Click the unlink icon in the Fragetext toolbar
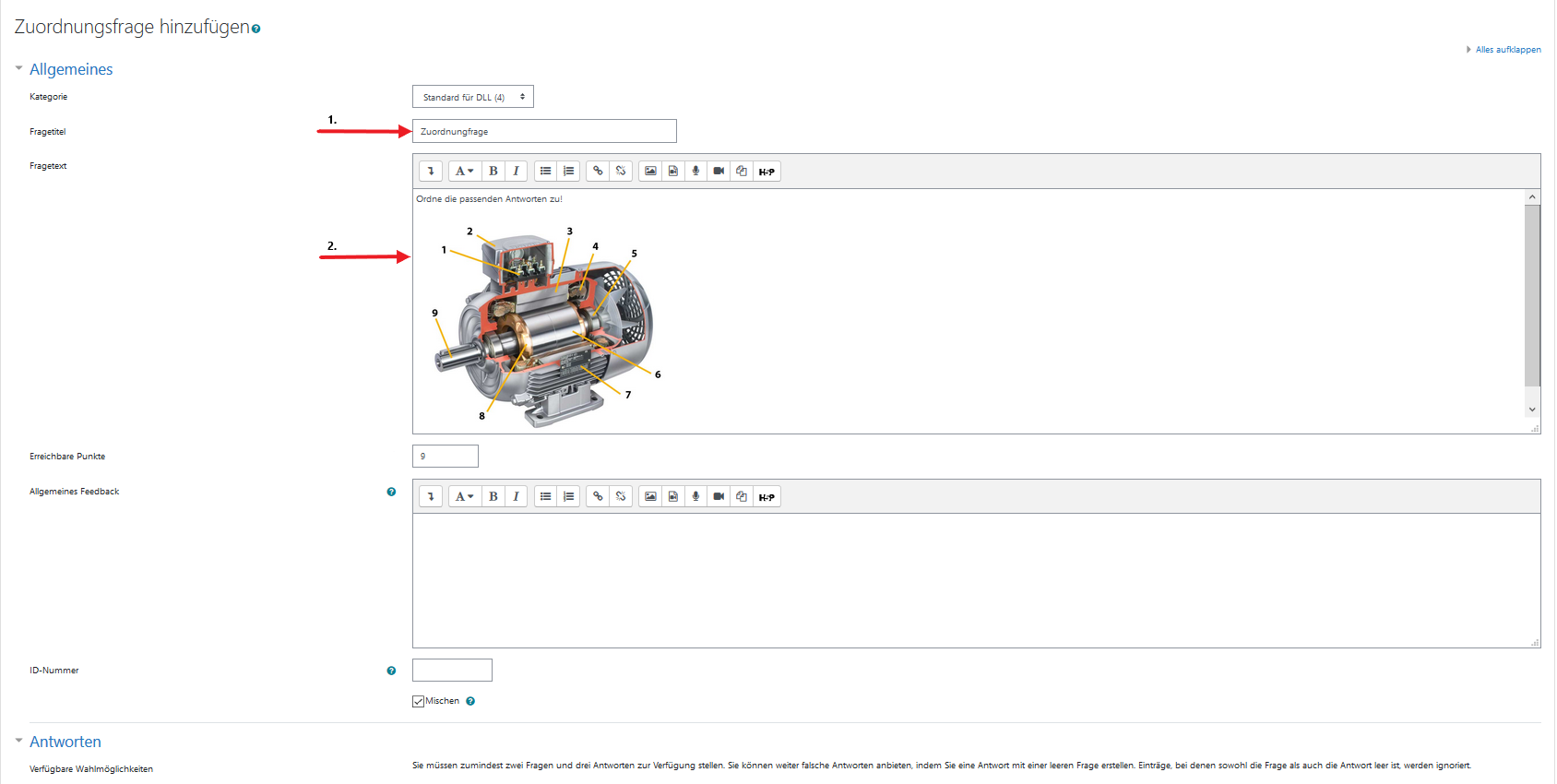 [x=621, y=172]
